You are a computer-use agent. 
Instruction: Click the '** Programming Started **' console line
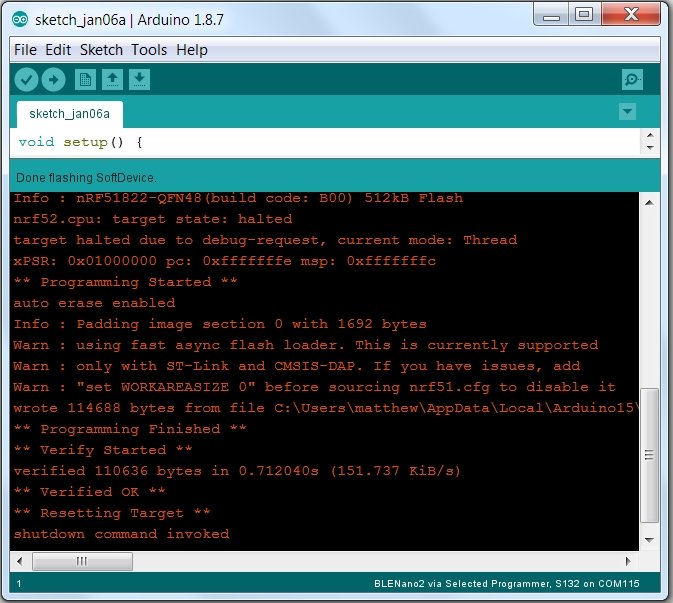(125, 282)
